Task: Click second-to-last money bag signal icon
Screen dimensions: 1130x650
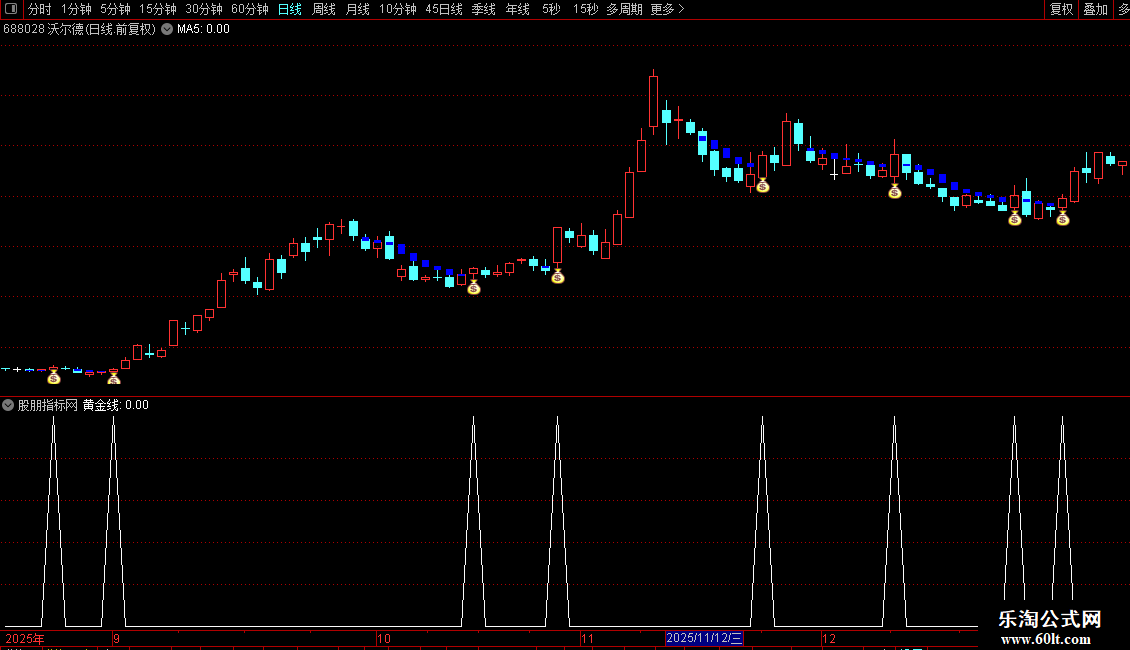Action: pyautogui.click(x=1015, y=218)
